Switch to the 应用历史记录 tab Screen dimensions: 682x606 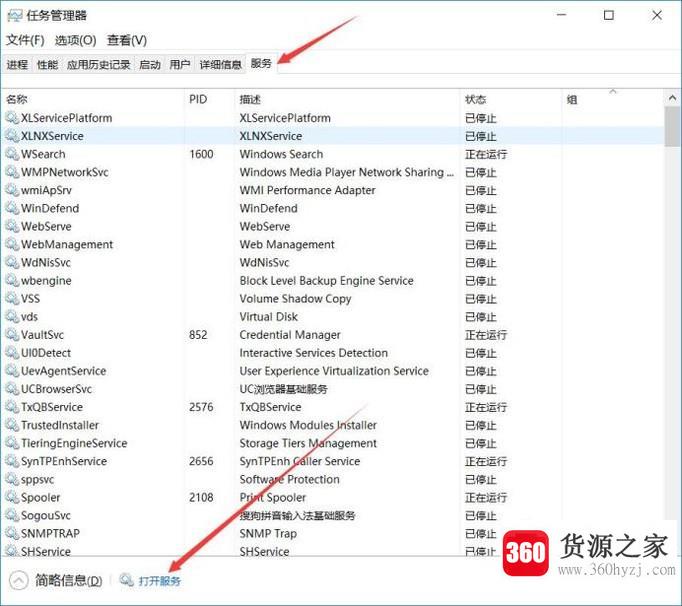(x=98, y=64)
